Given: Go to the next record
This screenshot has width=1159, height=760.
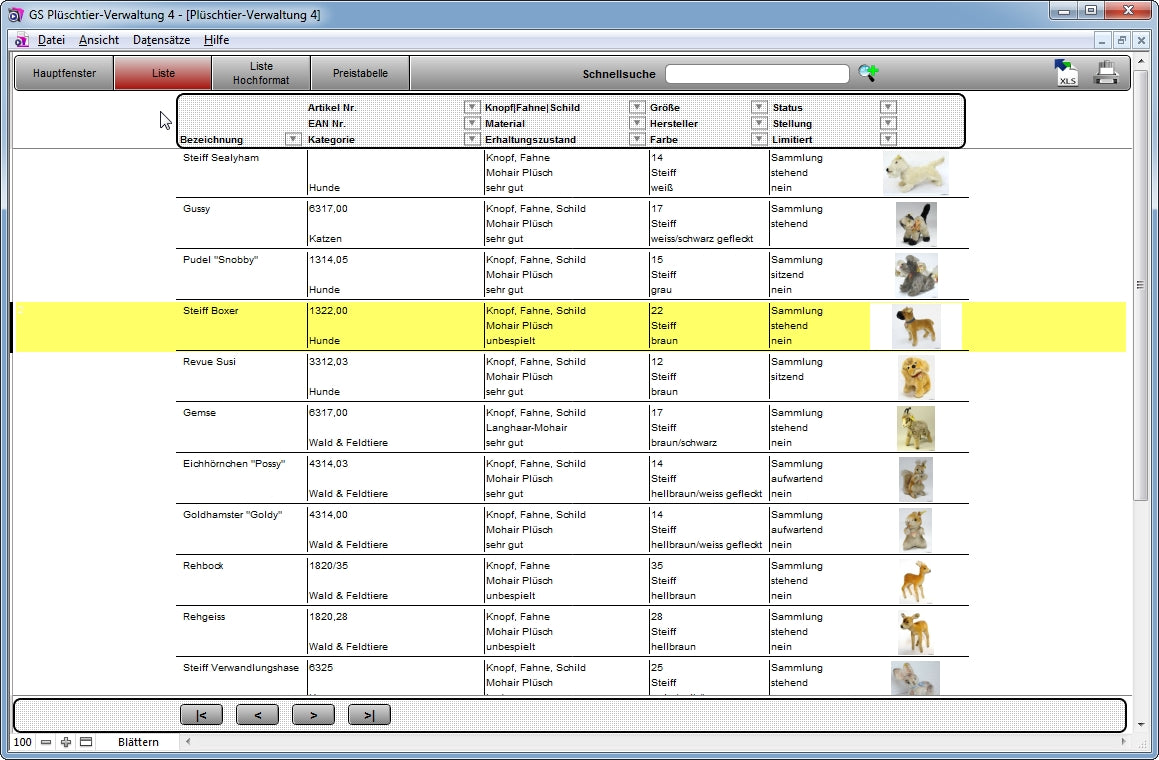Looking at the screenshot, I should (313, 714).
